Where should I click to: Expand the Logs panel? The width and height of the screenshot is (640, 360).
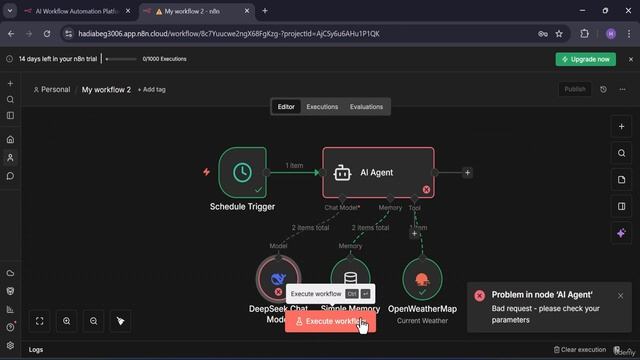tap(36, 350)
